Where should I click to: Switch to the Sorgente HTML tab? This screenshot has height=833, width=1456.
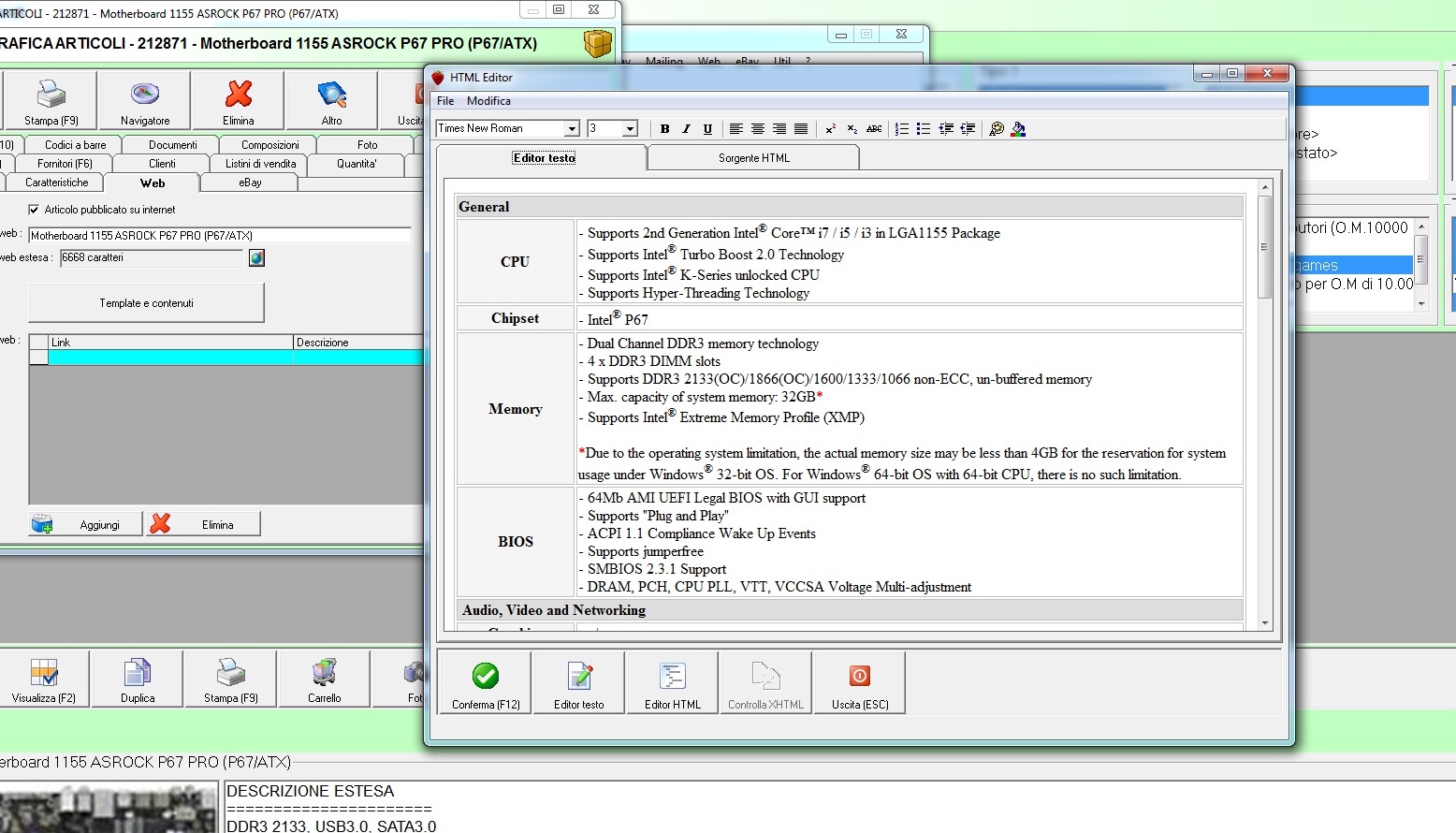pyautogui.click(x=754, y=158)
